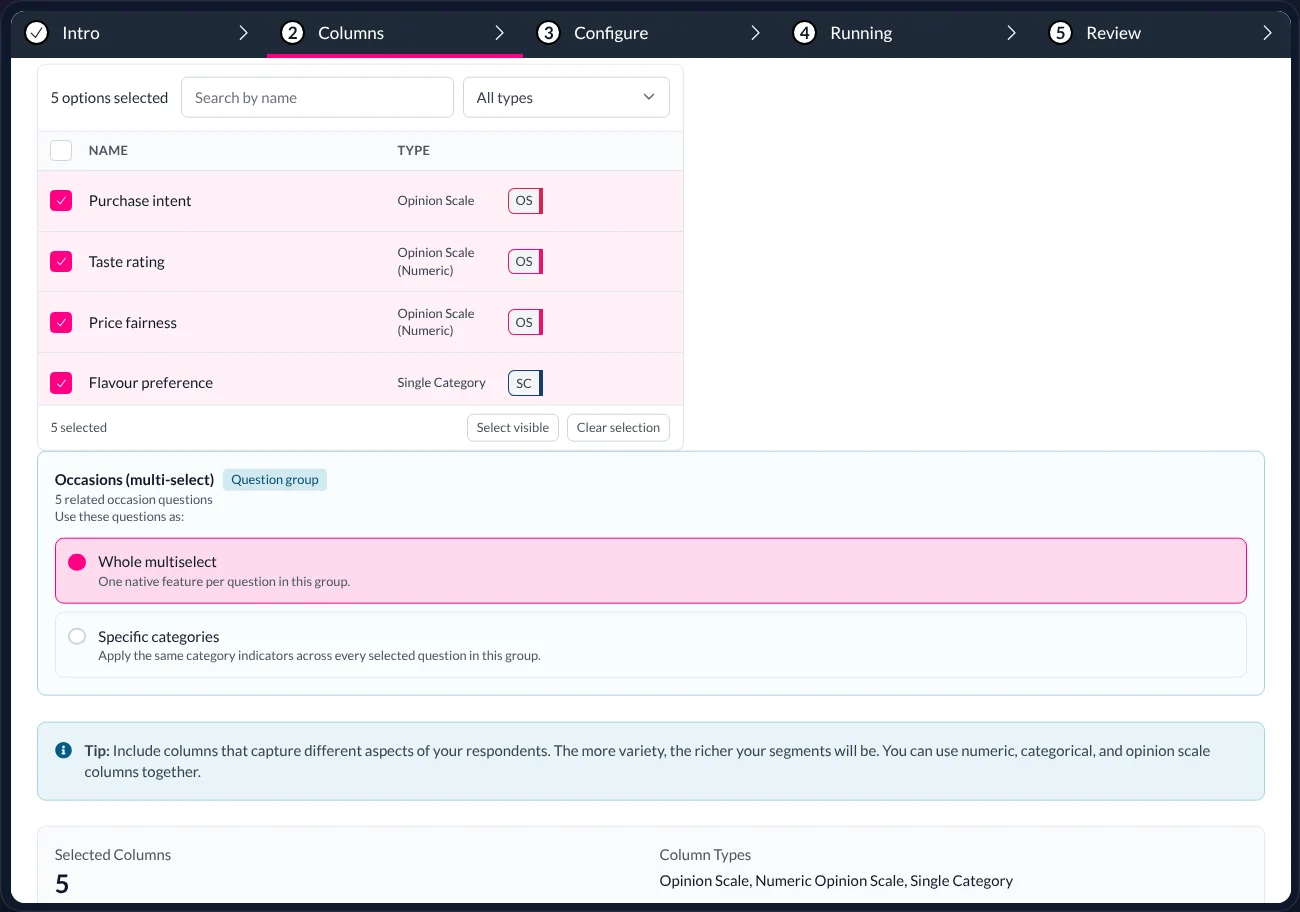Open the Columns step tab
Image resolution: width=1300 pixels, height=912 pixels.
[394, 33]
